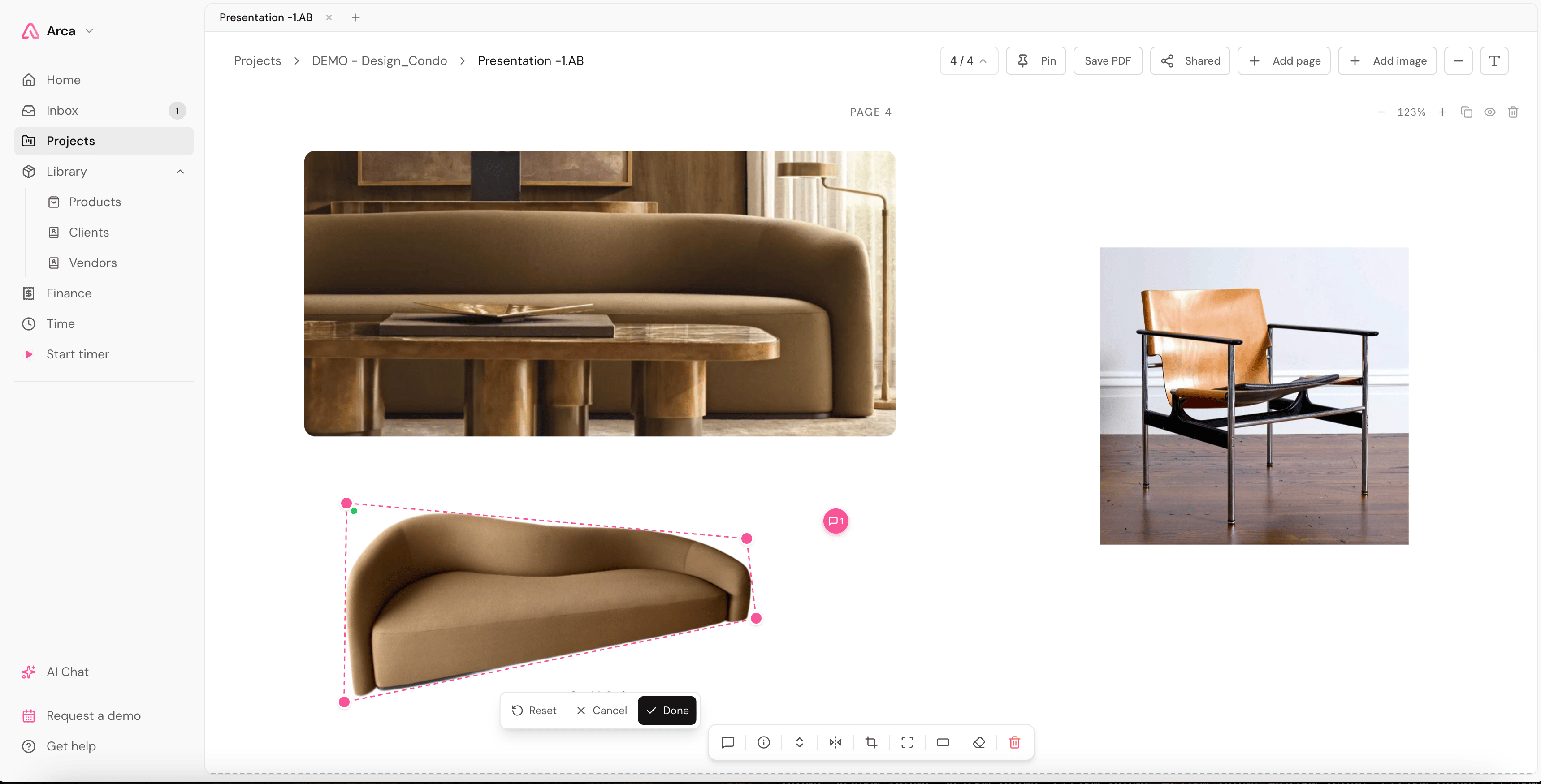Screen dimensions: 1541x784
Task: Click Save PDF
Action: [1108, 61]
